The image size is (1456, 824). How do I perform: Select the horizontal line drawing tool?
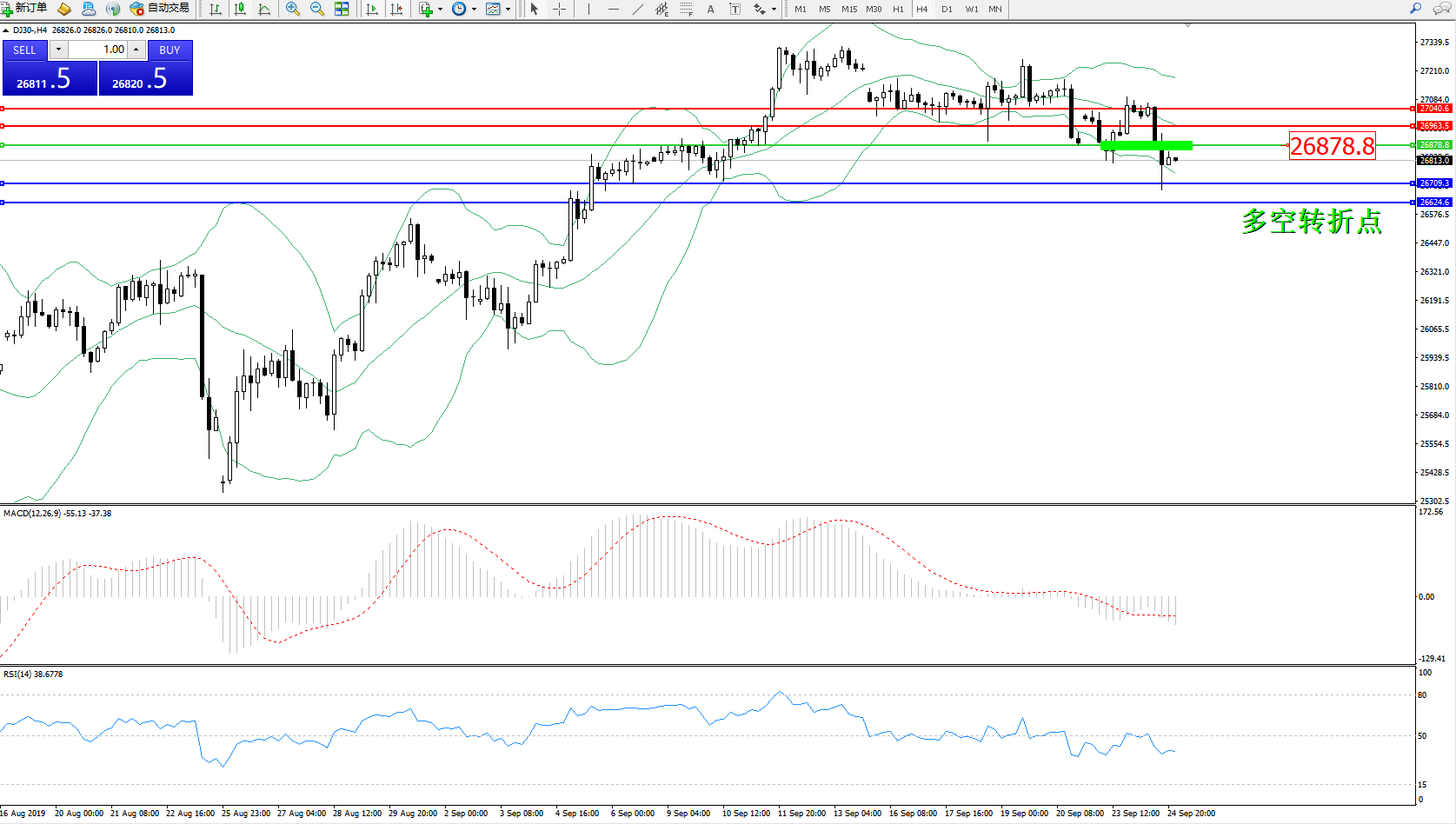click(x=614, y=9)
